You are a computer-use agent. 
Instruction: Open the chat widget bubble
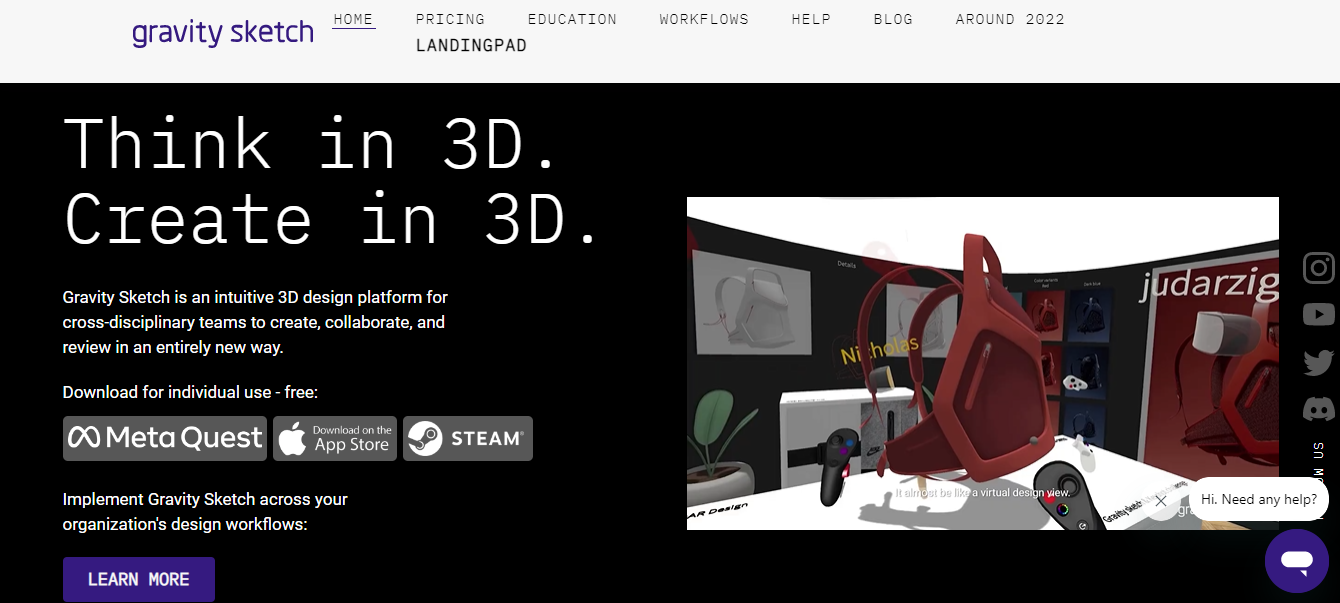[x=1296, y=561]
